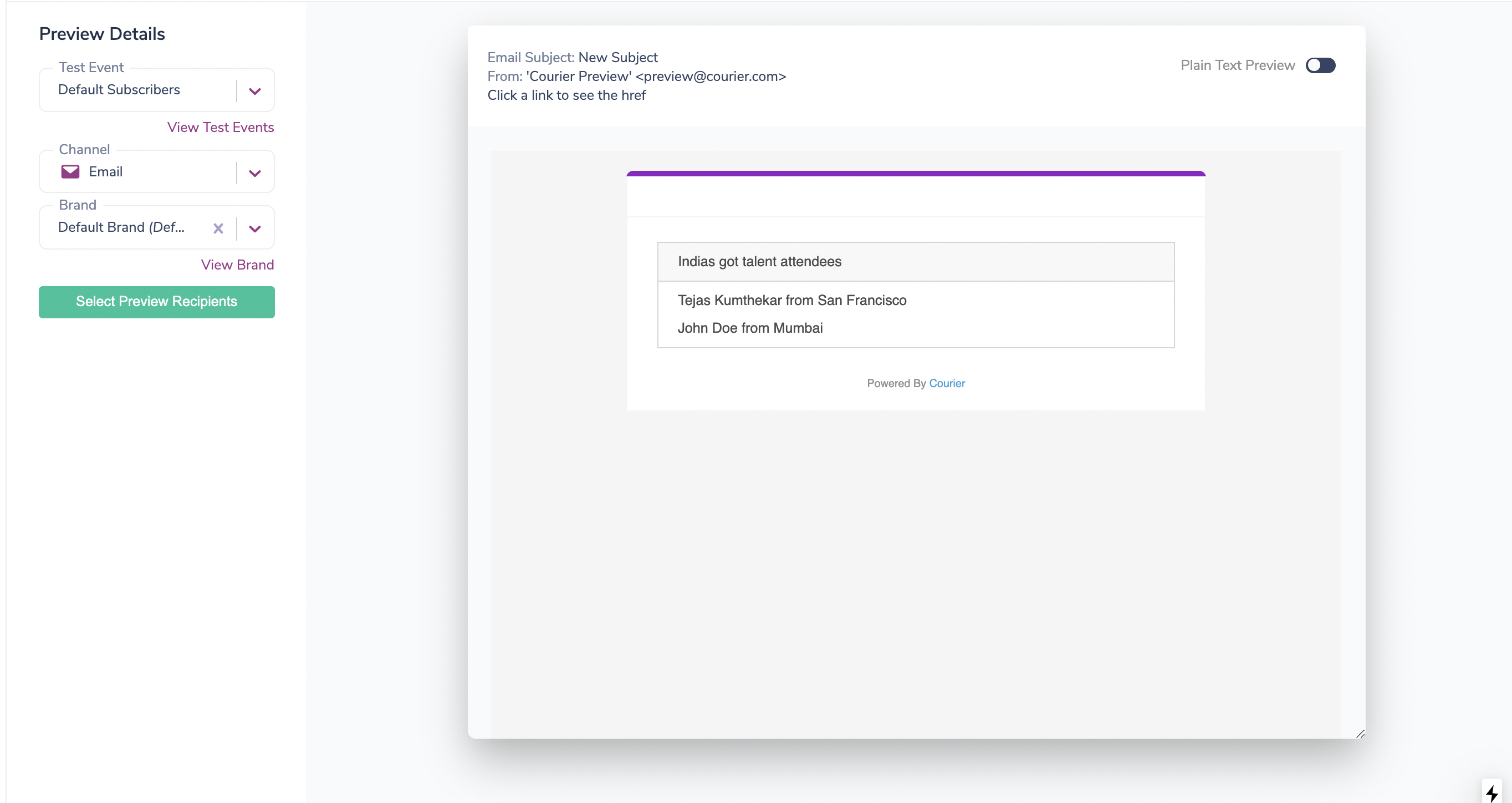
Task: Open the View Brand link
Action: (237, 265)
